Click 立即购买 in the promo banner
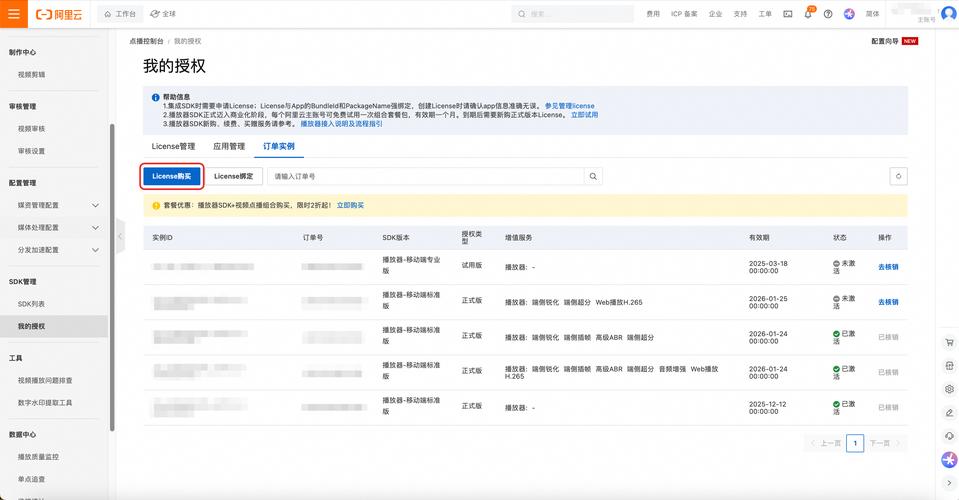 [x=350, y=205]
